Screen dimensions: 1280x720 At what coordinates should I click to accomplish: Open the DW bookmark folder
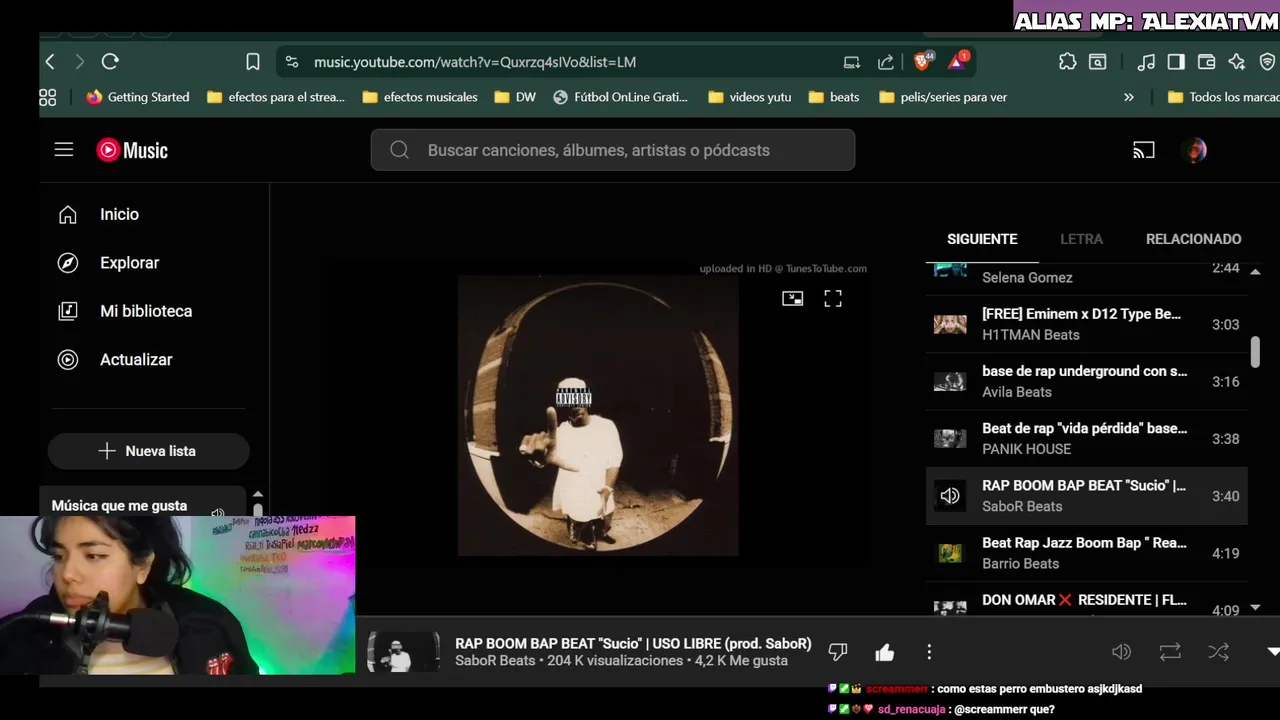[x=516, y=97]
